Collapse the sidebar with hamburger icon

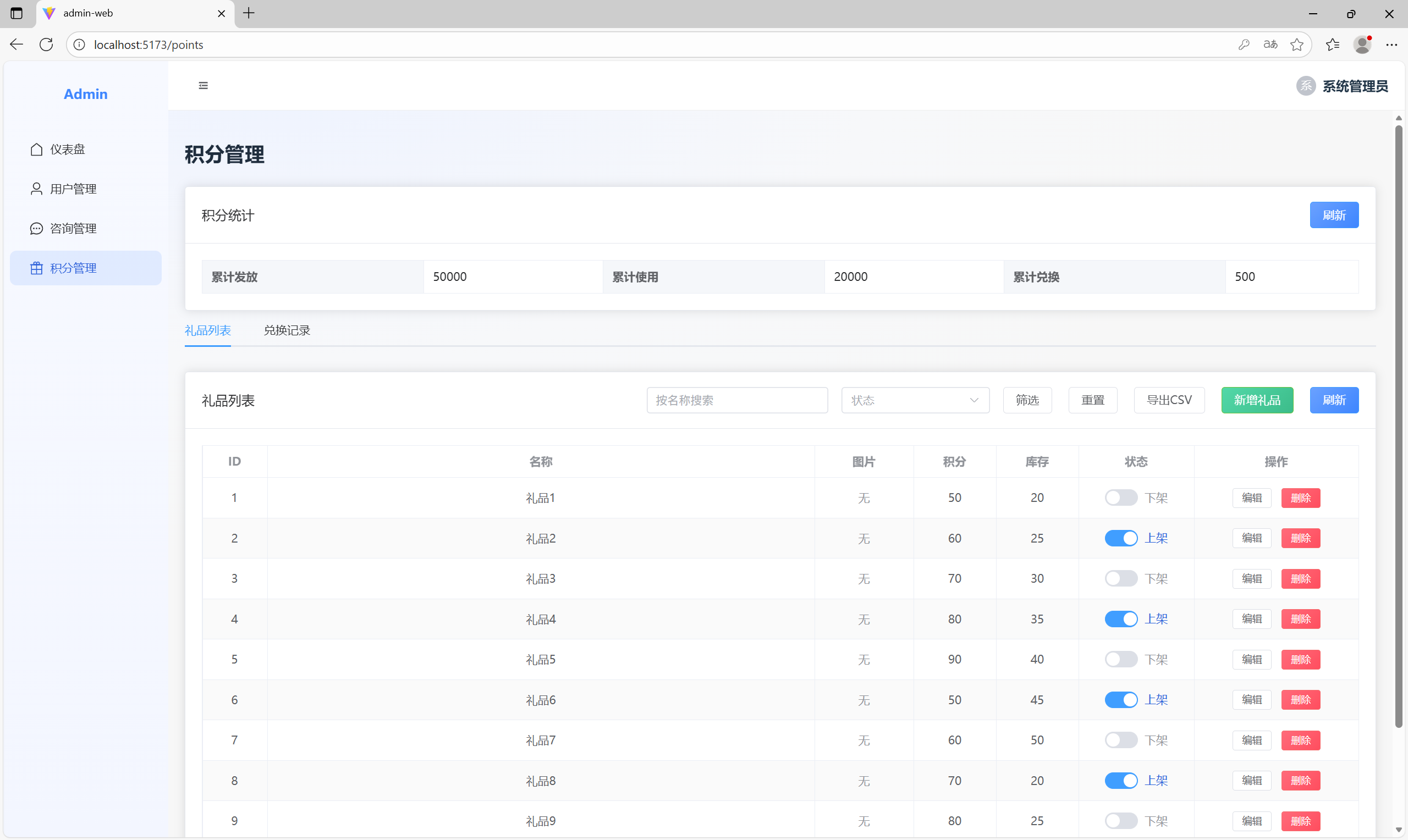click(x=204, y=85)
